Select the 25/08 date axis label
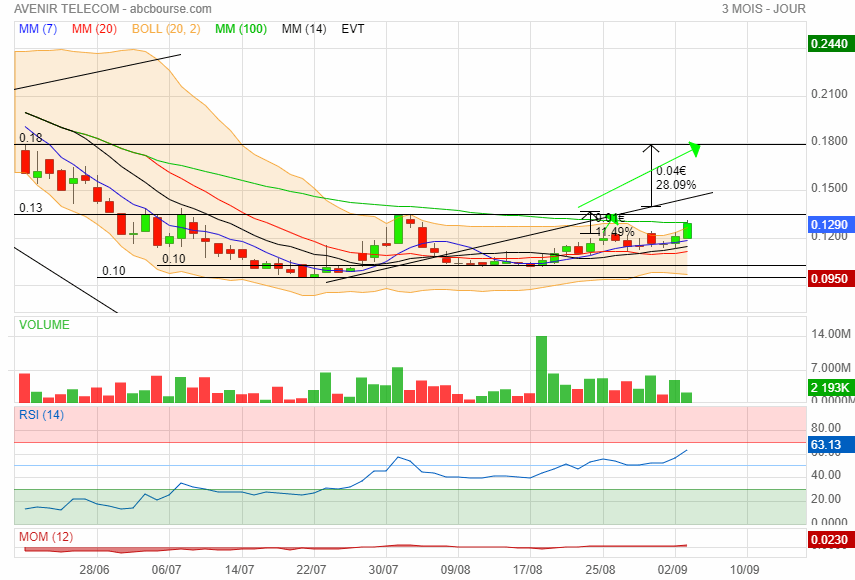The width and height of the screenshot is (855, 580). (x=600, y=570)
